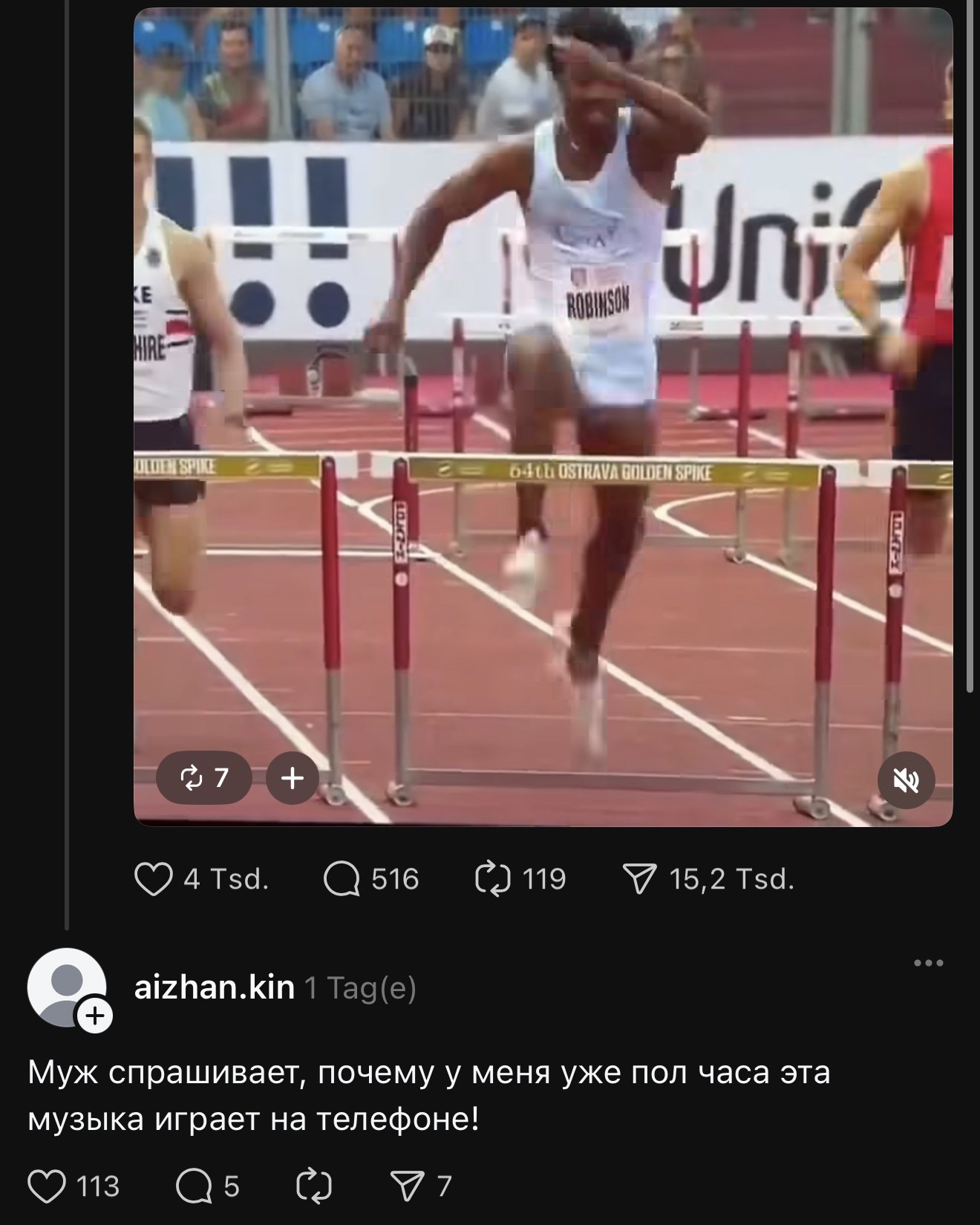Screen dimensions: 980x1225
Task: Like aizhan.kin's reply with 113 likes
Action: click(73, 1186)
